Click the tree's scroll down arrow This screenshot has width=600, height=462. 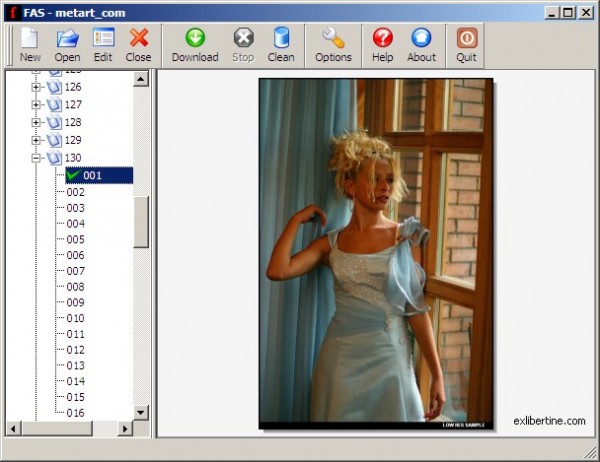pyautogui.click(x=141, y=413)
